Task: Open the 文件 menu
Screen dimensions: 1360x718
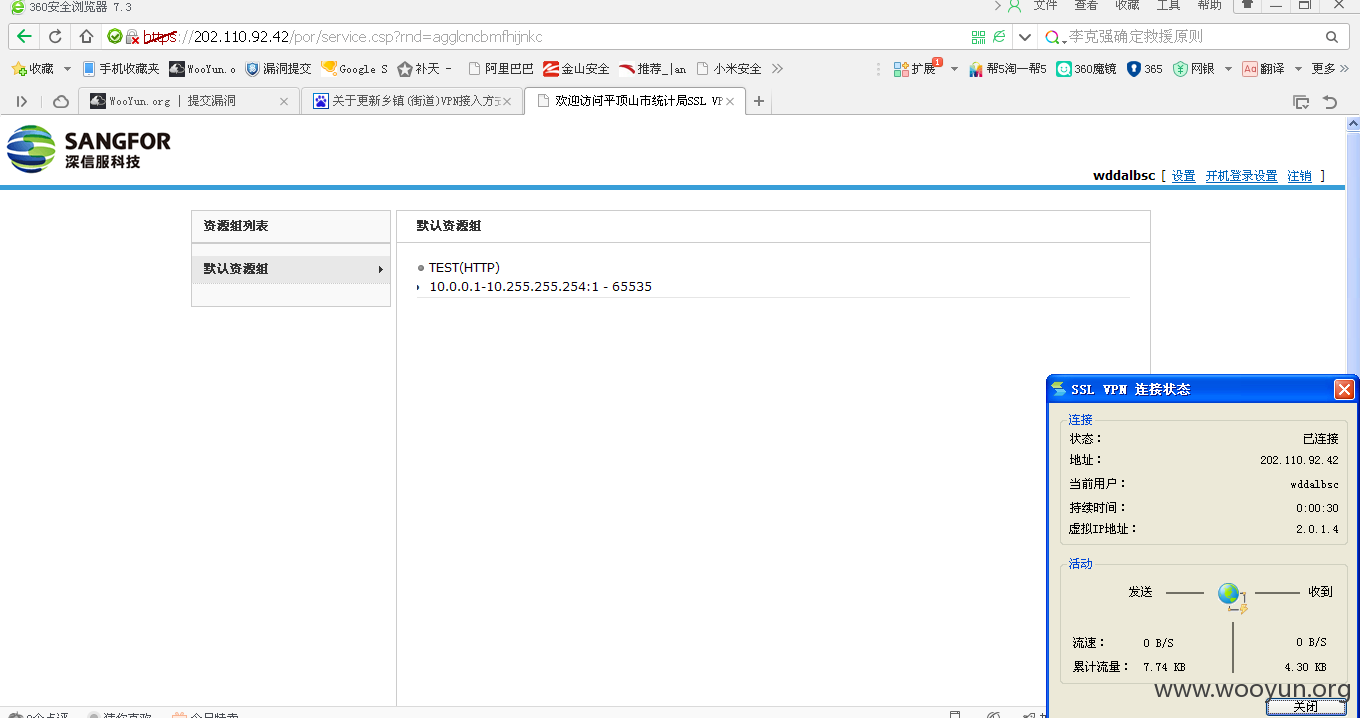Action: pos(1046,5)
